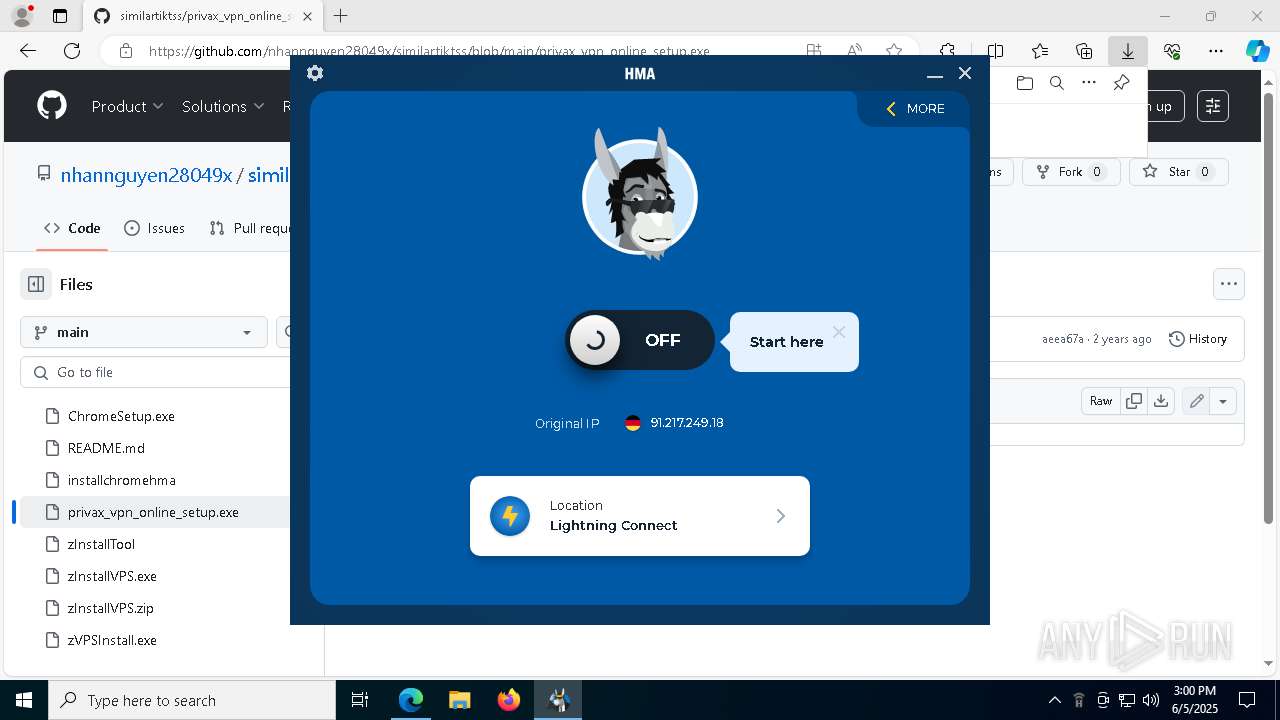Launch Firefox from taskbar
Viewport: 1280px width, 720px height.
509,700
